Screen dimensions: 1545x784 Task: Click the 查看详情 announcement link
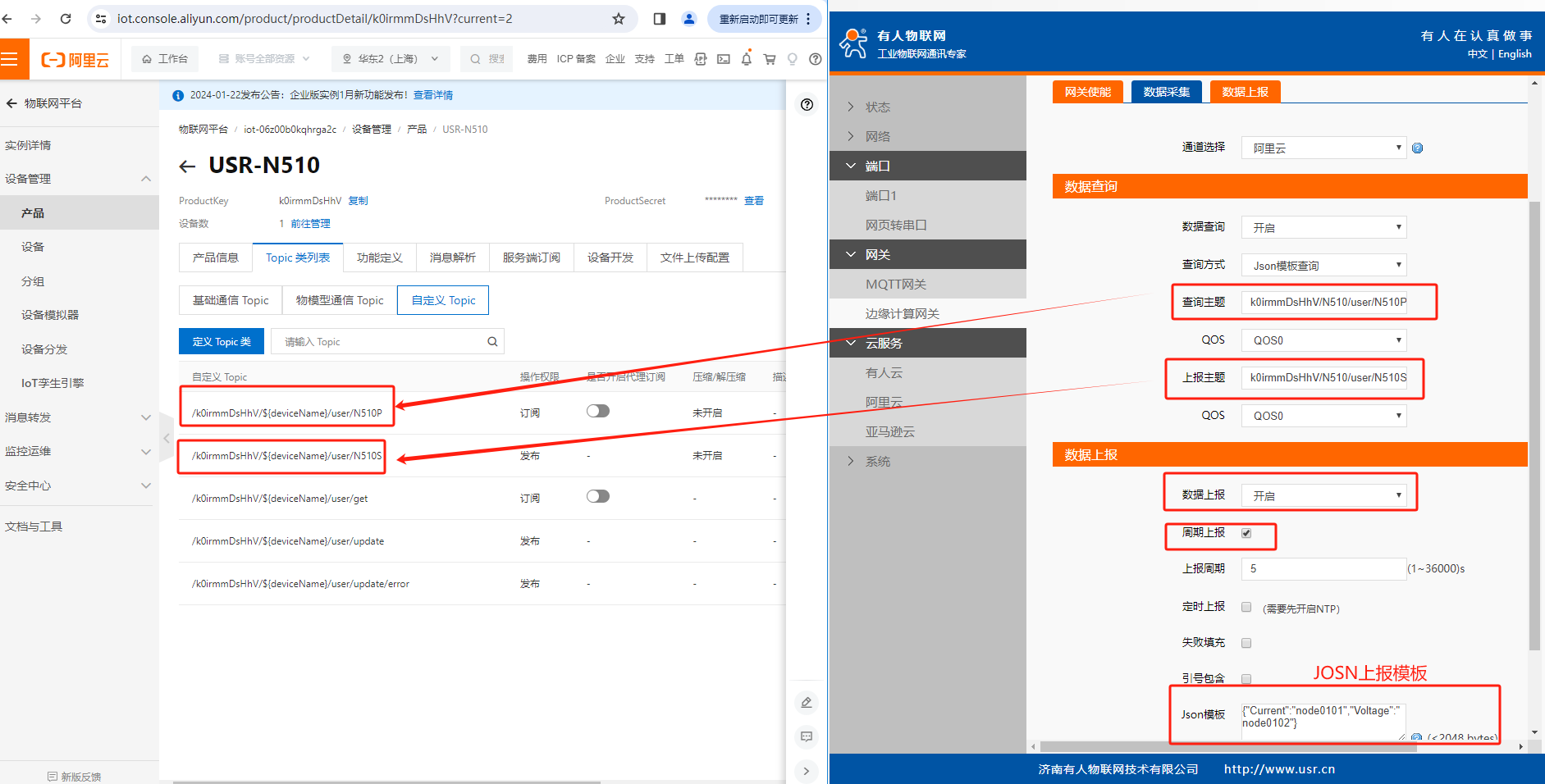432,95
